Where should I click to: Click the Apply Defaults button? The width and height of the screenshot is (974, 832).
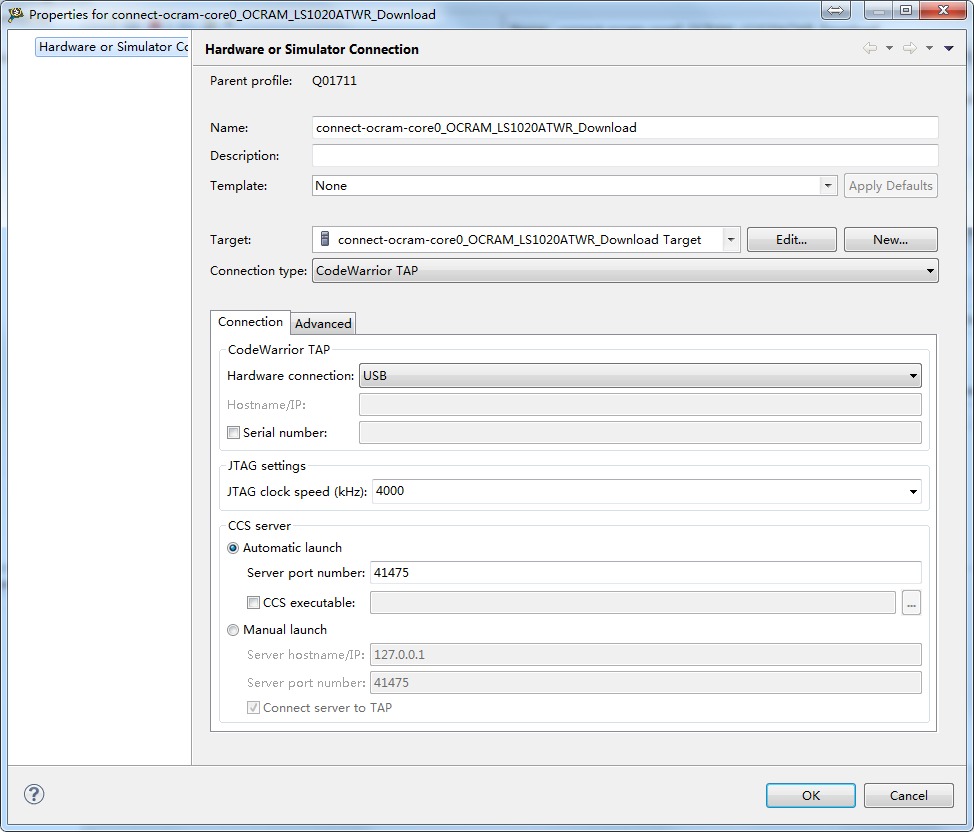[x=890, y=185]
